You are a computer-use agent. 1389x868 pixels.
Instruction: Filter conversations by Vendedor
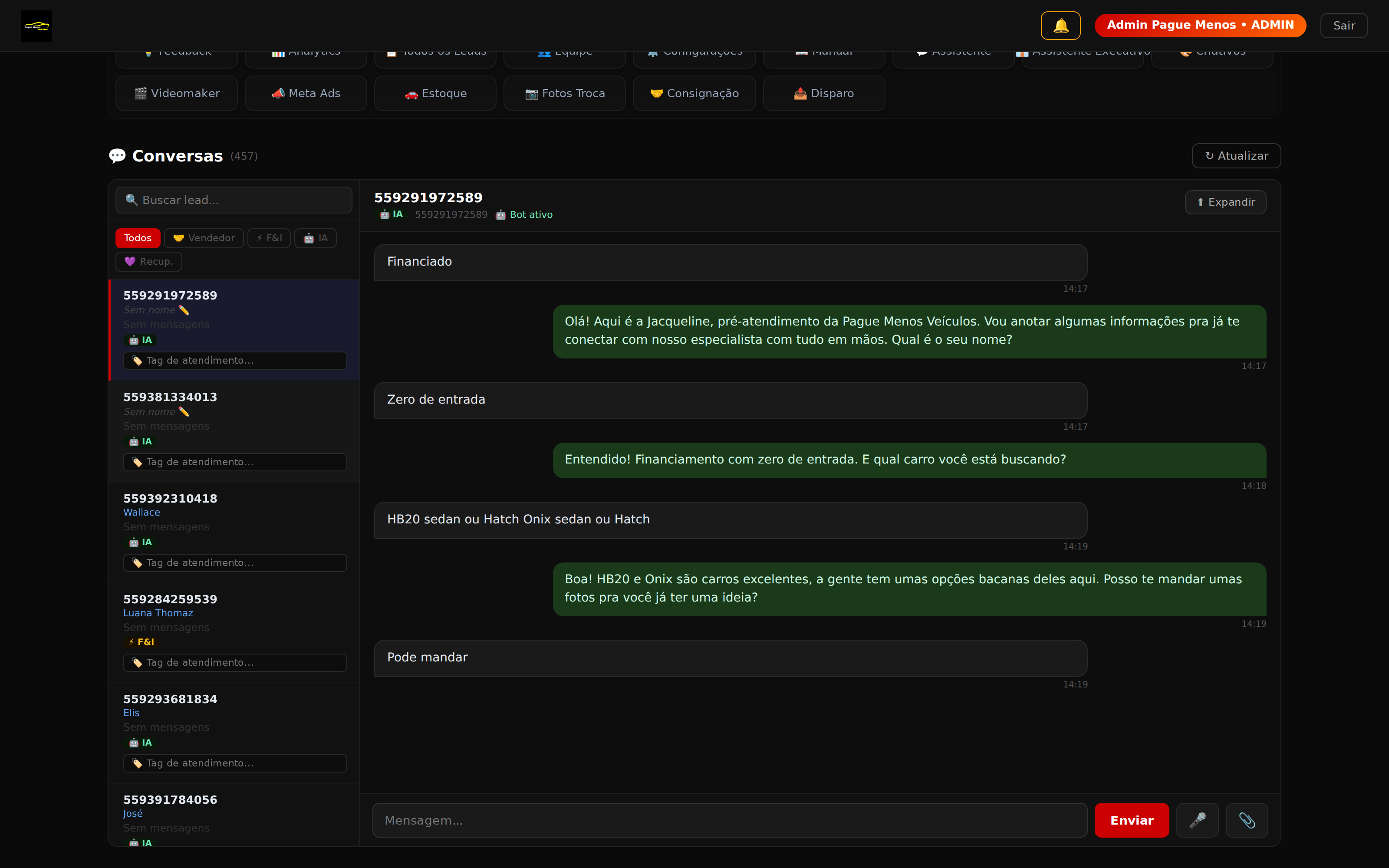[x=204, y=238]
